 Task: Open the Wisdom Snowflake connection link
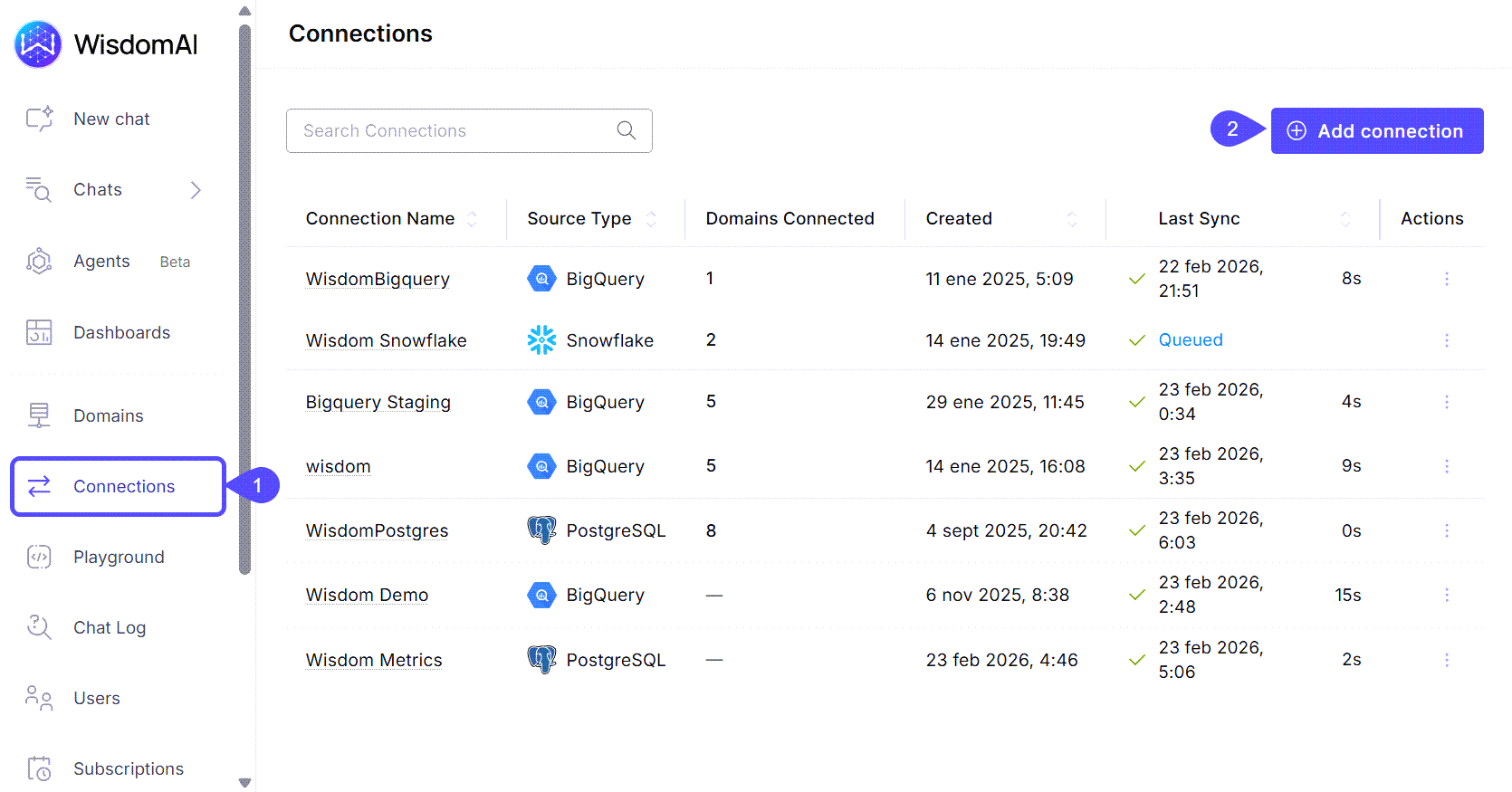click(x=386, y=340)
